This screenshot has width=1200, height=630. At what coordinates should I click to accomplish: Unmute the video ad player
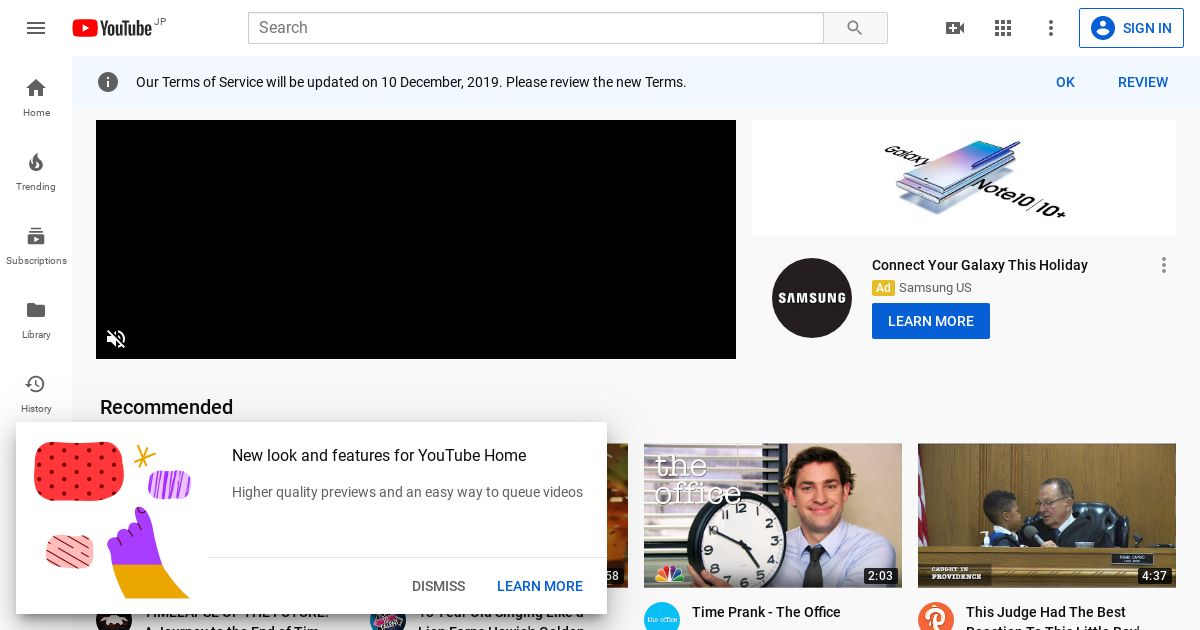tap(116, 339)
